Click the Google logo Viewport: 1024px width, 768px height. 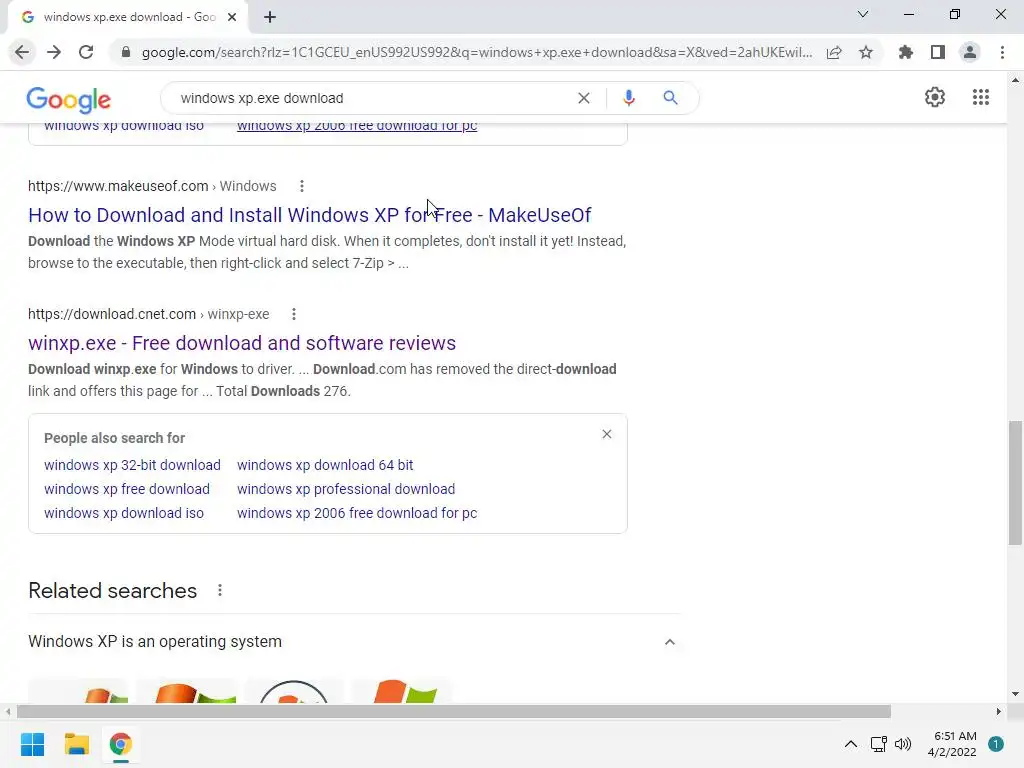point(69,100)
